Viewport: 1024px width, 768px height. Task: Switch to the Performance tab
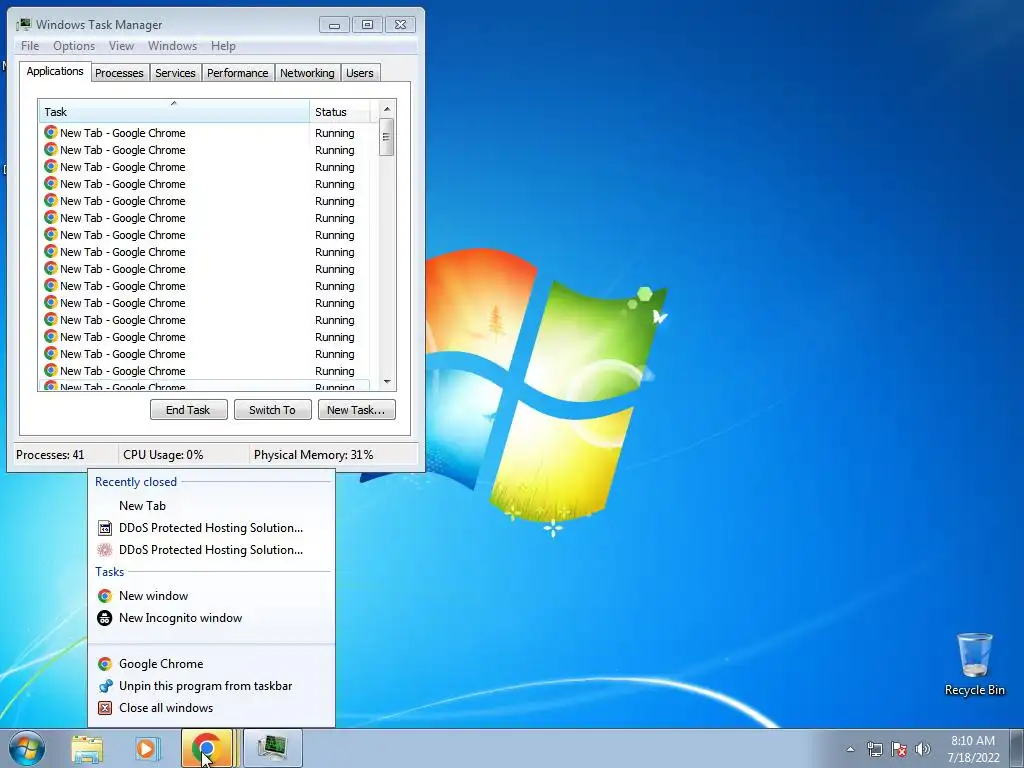point(238,73)
